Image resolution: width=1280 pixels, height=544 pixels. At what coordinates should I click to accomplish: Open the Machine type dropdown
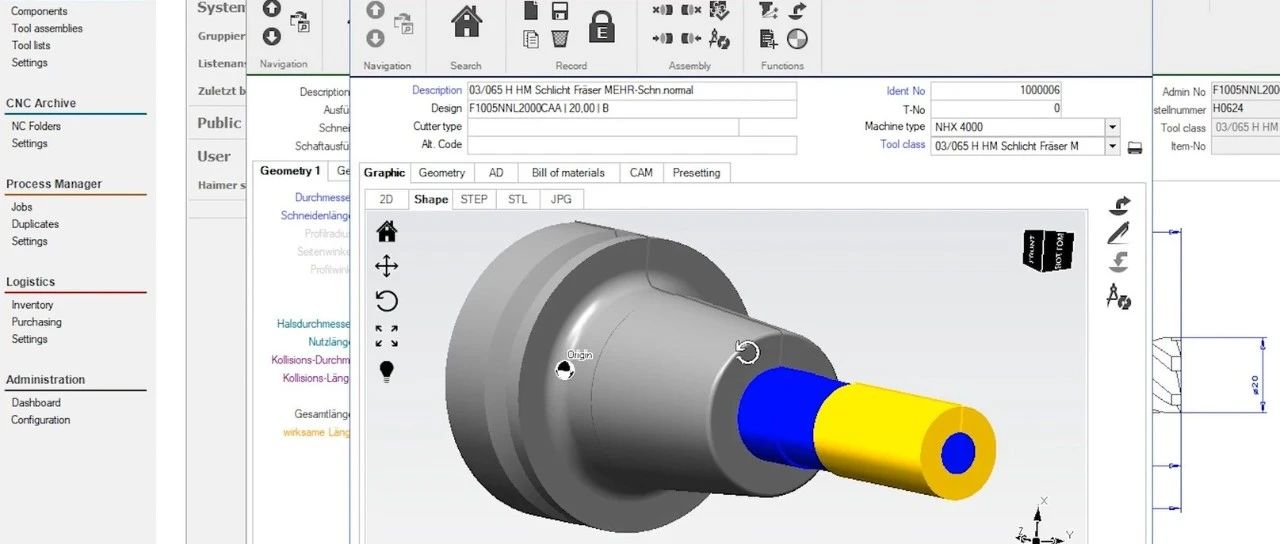[1112, 127]
